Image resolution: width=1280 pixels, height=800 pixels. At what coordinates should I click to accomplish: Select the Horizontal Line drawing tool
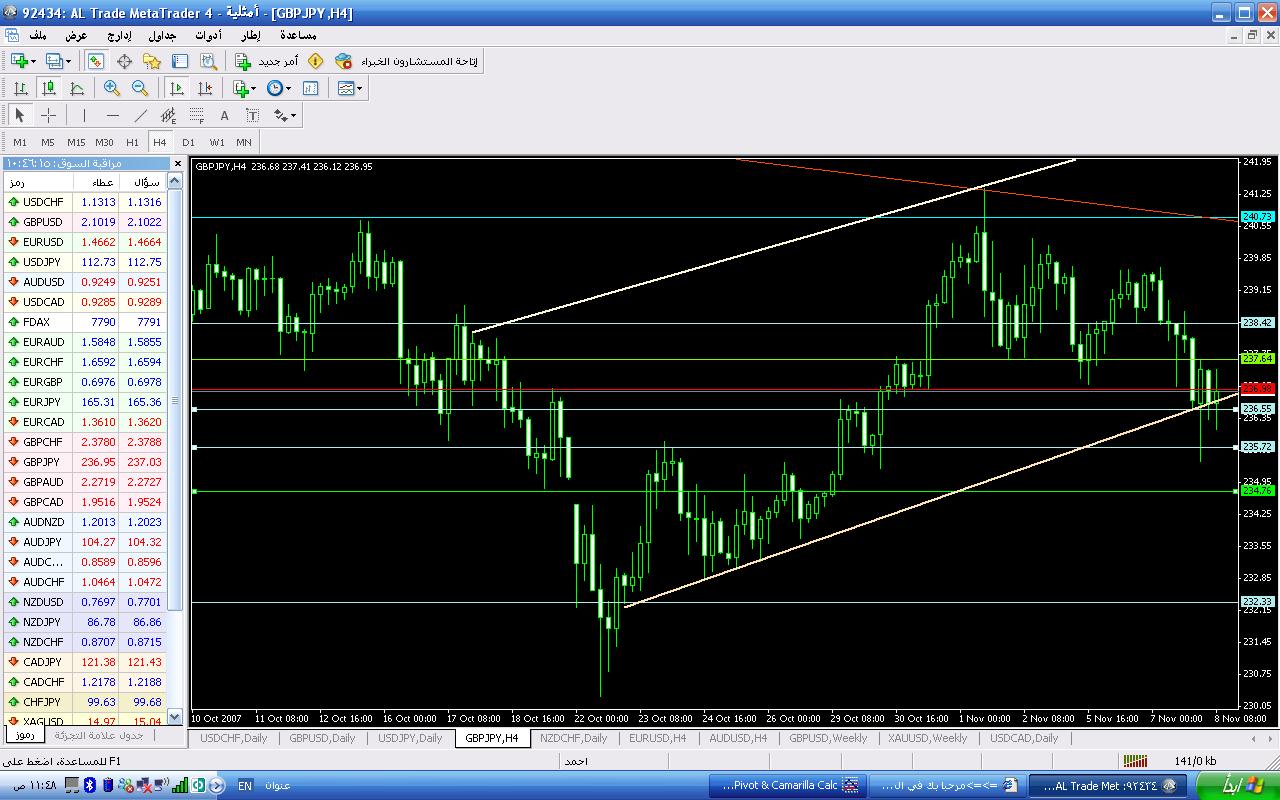click(112, 115)
